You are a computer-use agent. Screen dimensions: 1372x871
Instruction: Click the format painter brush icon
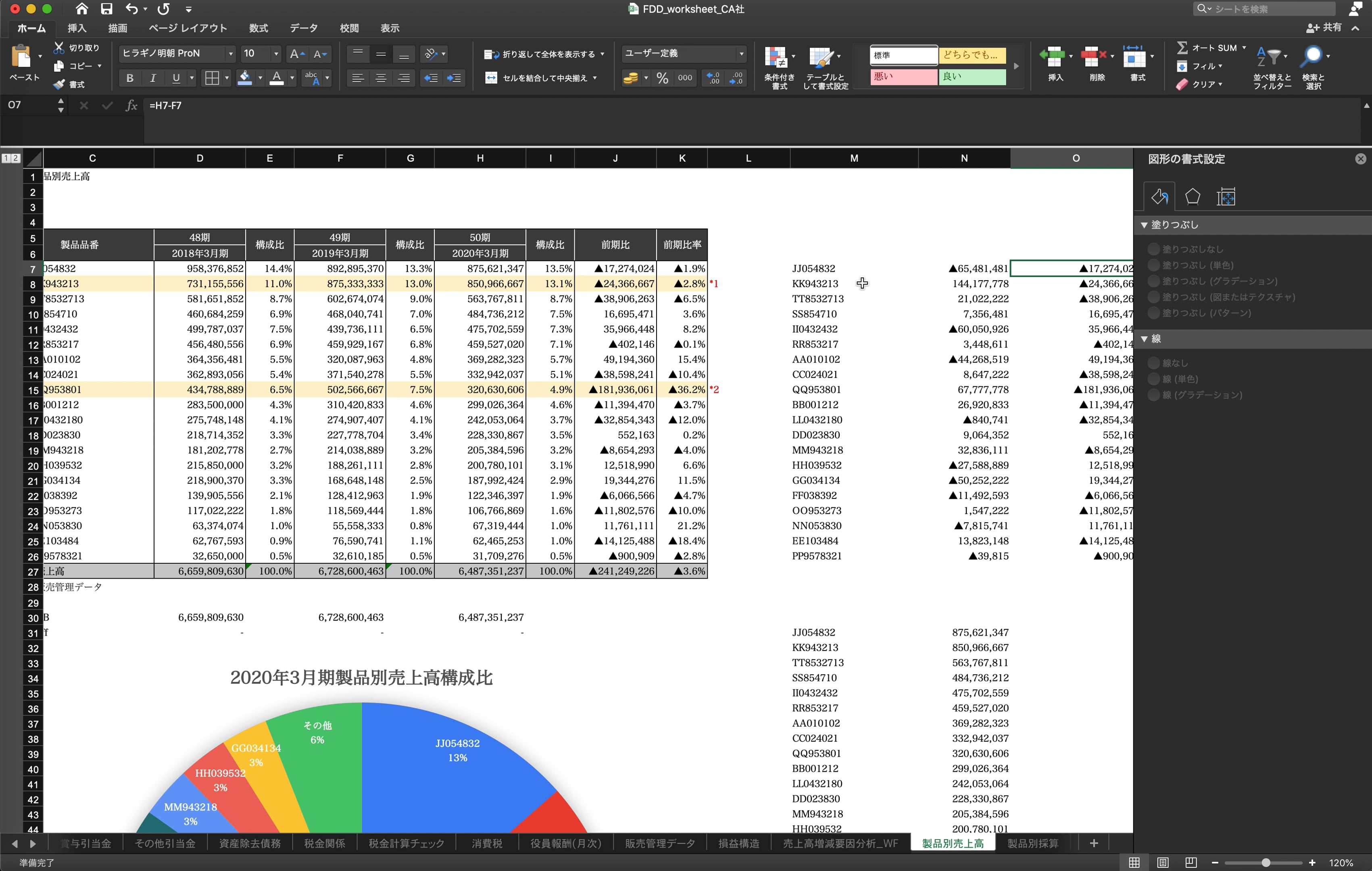[x=59, y=84]
